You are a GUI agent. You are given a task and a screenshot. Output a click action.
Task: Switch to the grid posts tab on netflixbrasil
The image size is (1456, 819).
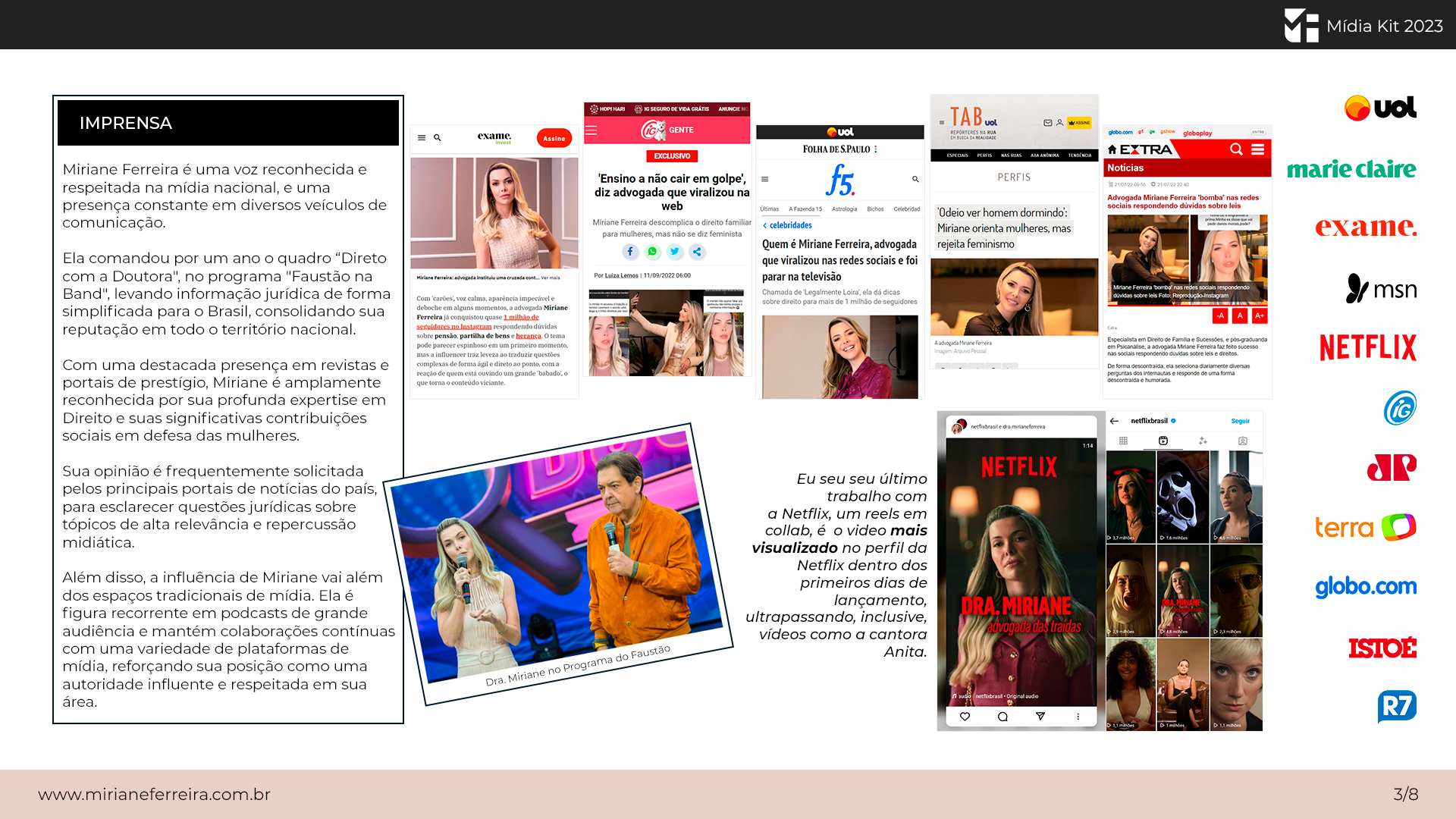1124,441
